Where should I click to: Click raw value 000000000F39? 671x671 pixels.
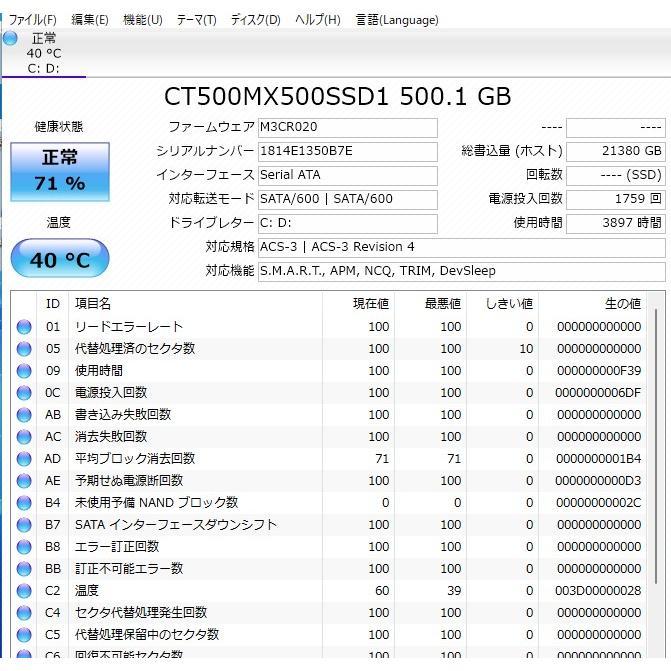point(599,371)
